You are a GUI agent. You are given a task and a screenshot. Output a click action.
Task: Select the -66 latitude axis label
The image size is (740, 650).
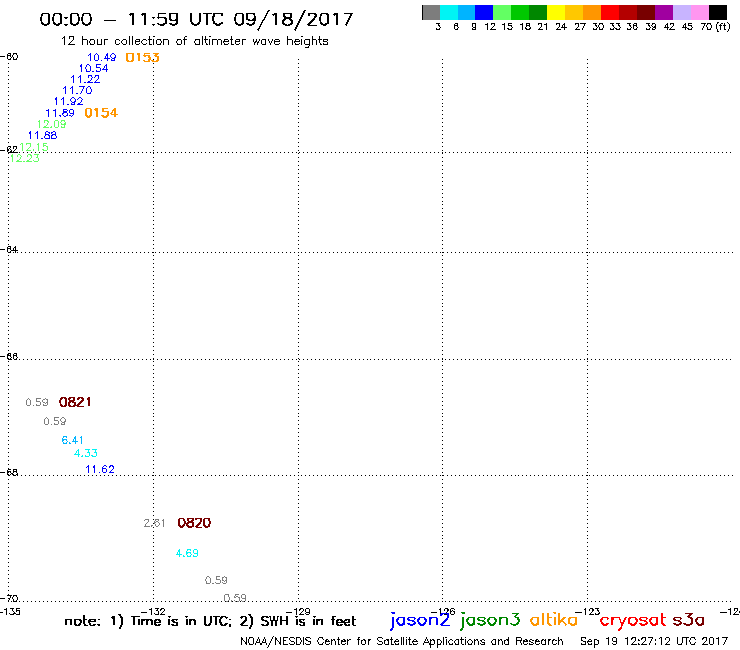[10, 356]
